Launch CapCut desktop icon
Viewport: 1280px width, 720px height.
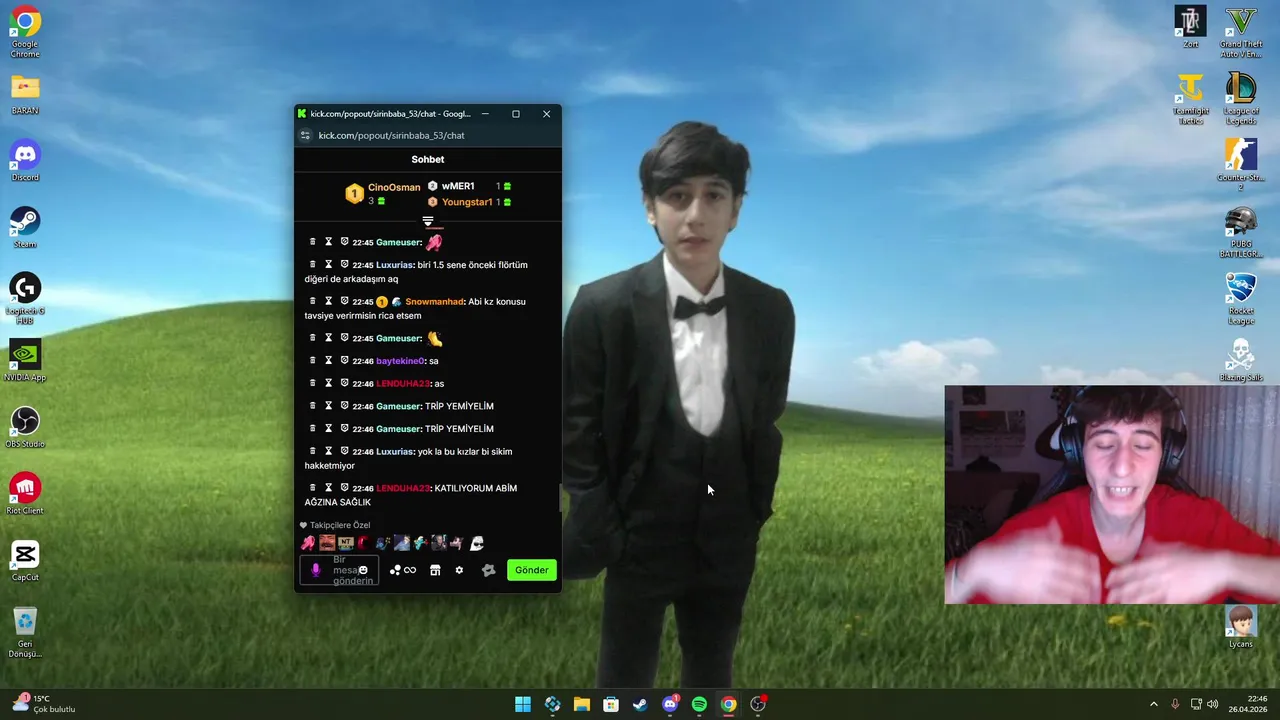click(25, 561)
